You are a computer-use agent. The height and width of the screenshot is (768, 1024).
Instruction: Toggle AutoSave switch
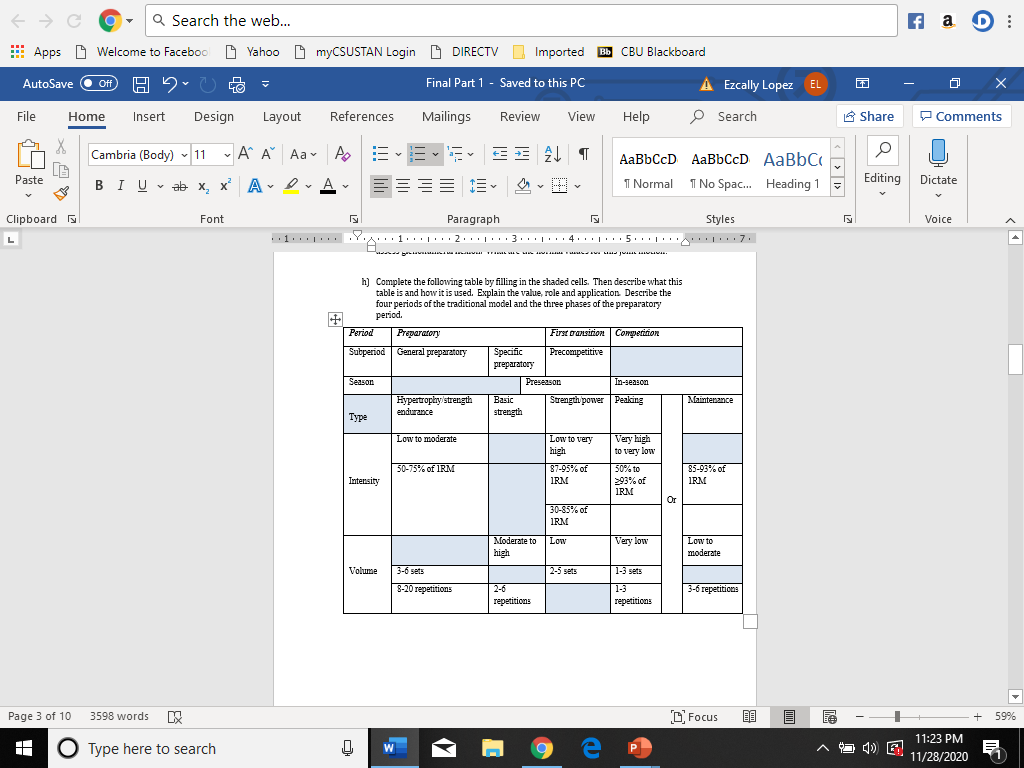tap(99, 84)
